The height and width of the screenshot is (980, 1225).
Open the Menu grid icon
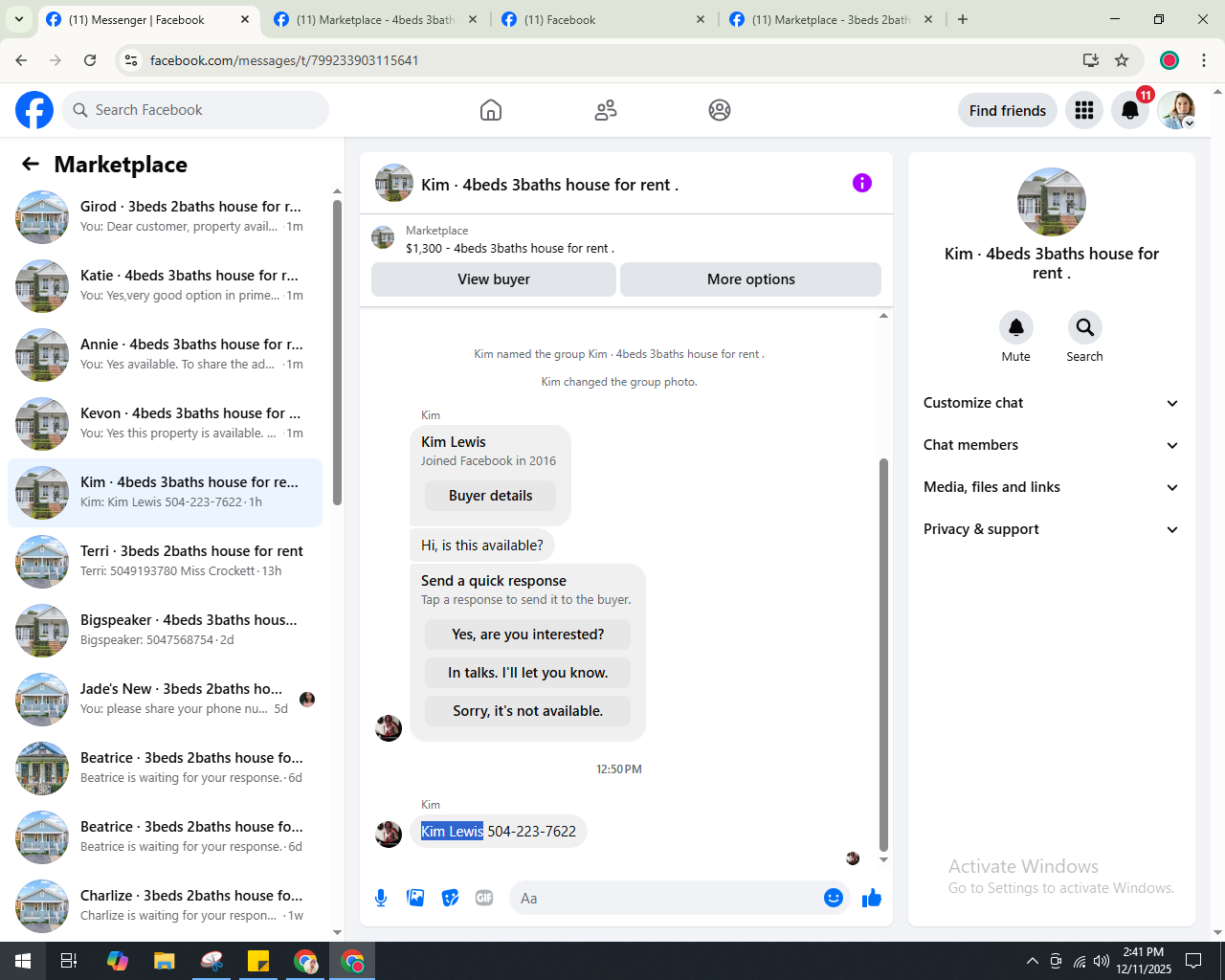point(1084,110)
